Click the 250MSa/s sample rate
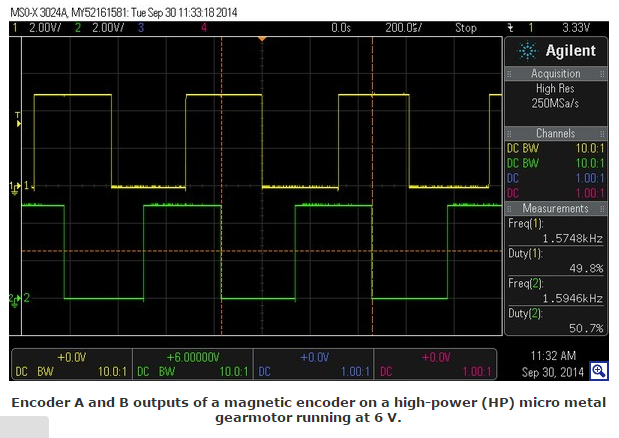Viewport: 619px width, 438px height. [x=555, y=103]
